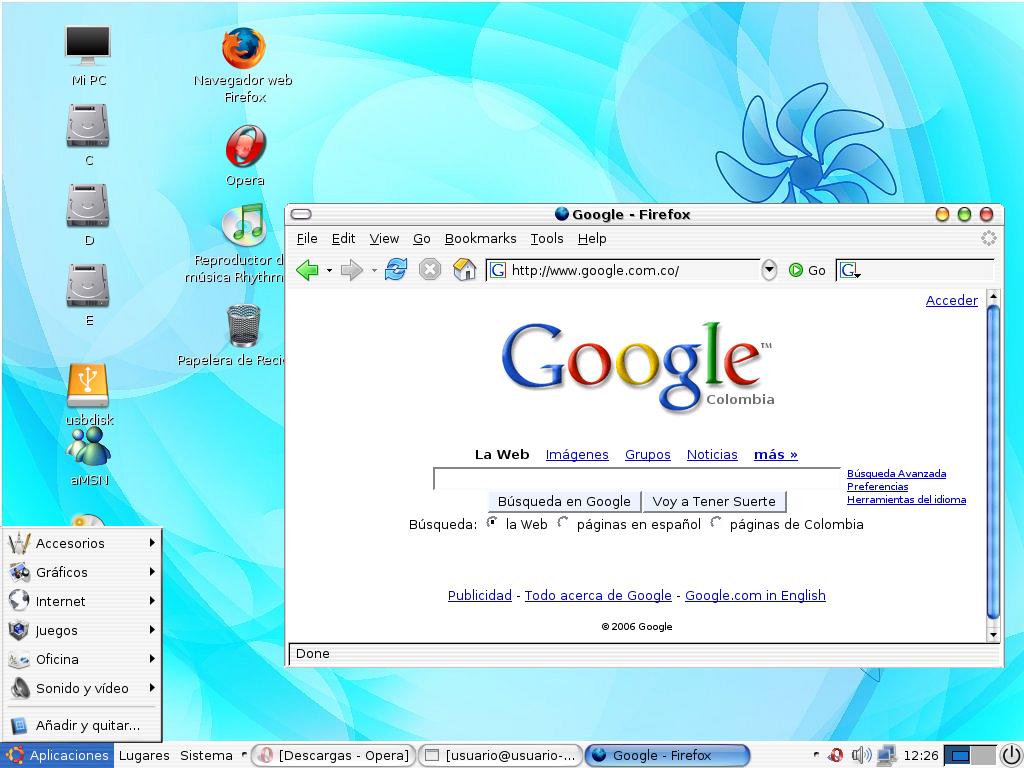Click in Google search text field
This screenshot has height=768, width=1024.
click(637, 479)
